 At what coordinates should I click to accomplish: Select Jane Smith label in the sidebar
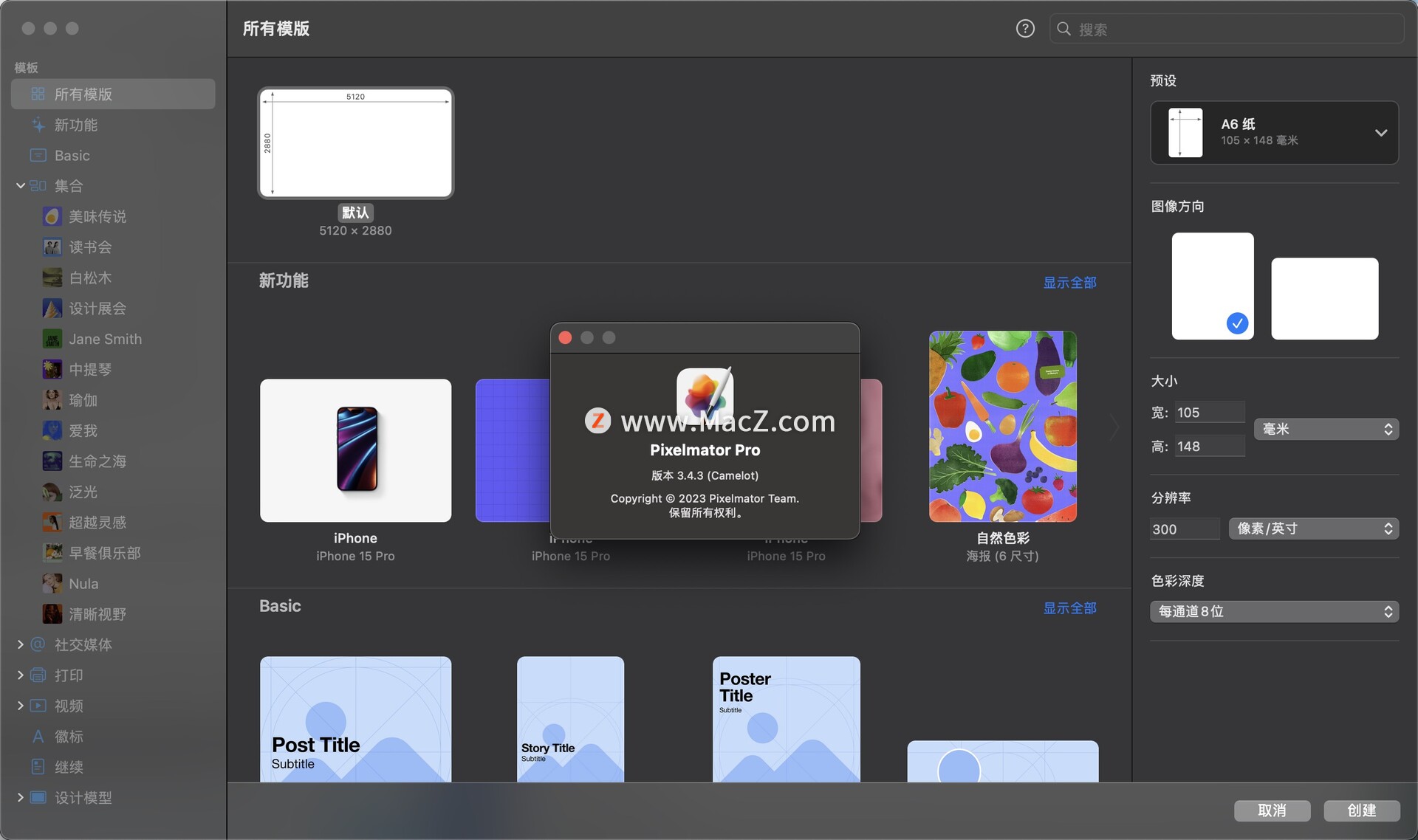[x=106, y=340]
